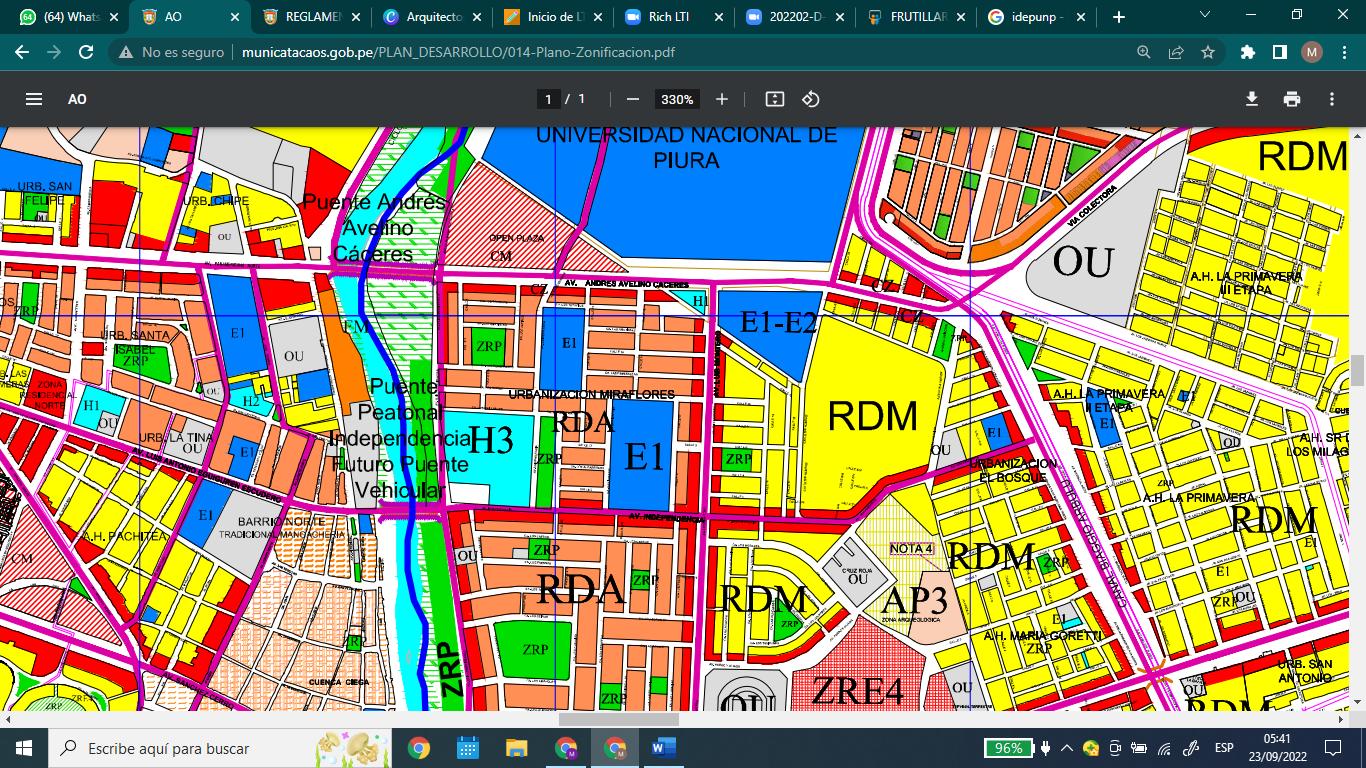Click the zoom in plus button
1366x768 pixels.
click(x=722, y=99)
